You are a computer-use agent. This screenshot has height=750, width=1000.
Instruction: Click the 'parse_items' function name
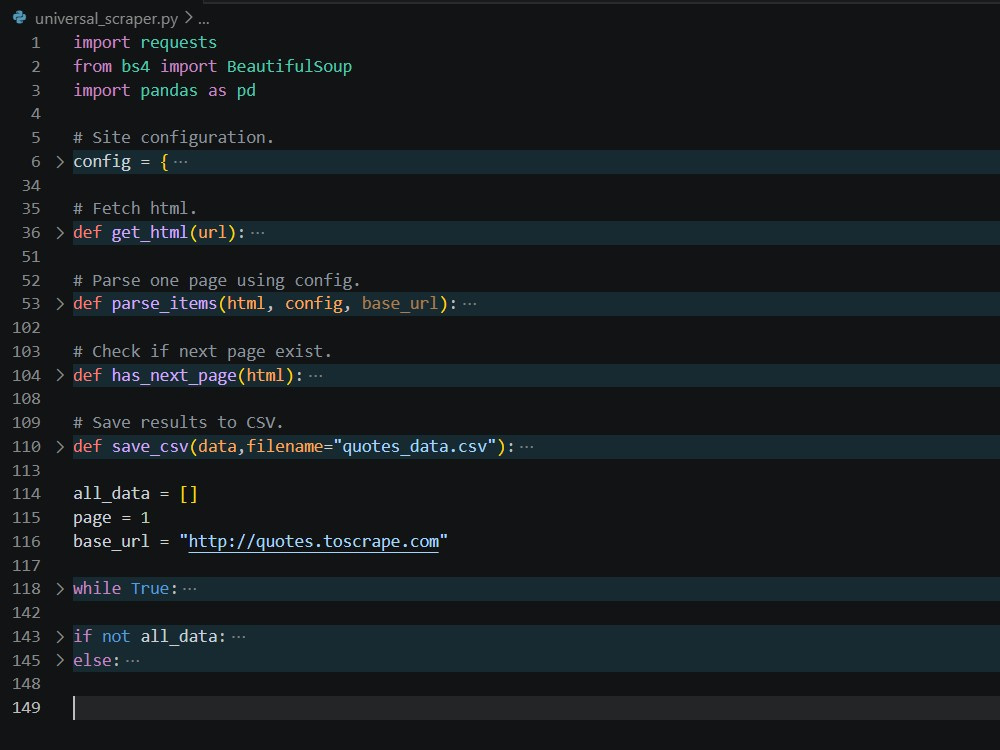tap(164, 304)
